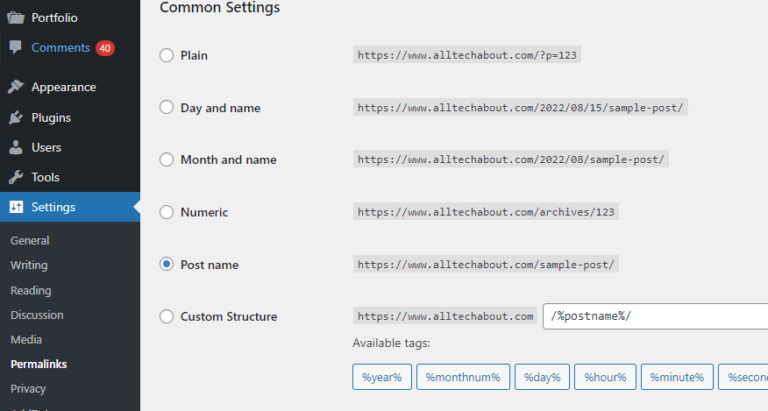This screenshot has width=768, height=411.
Task: Click the Users person icon
Action: point(16,147)
